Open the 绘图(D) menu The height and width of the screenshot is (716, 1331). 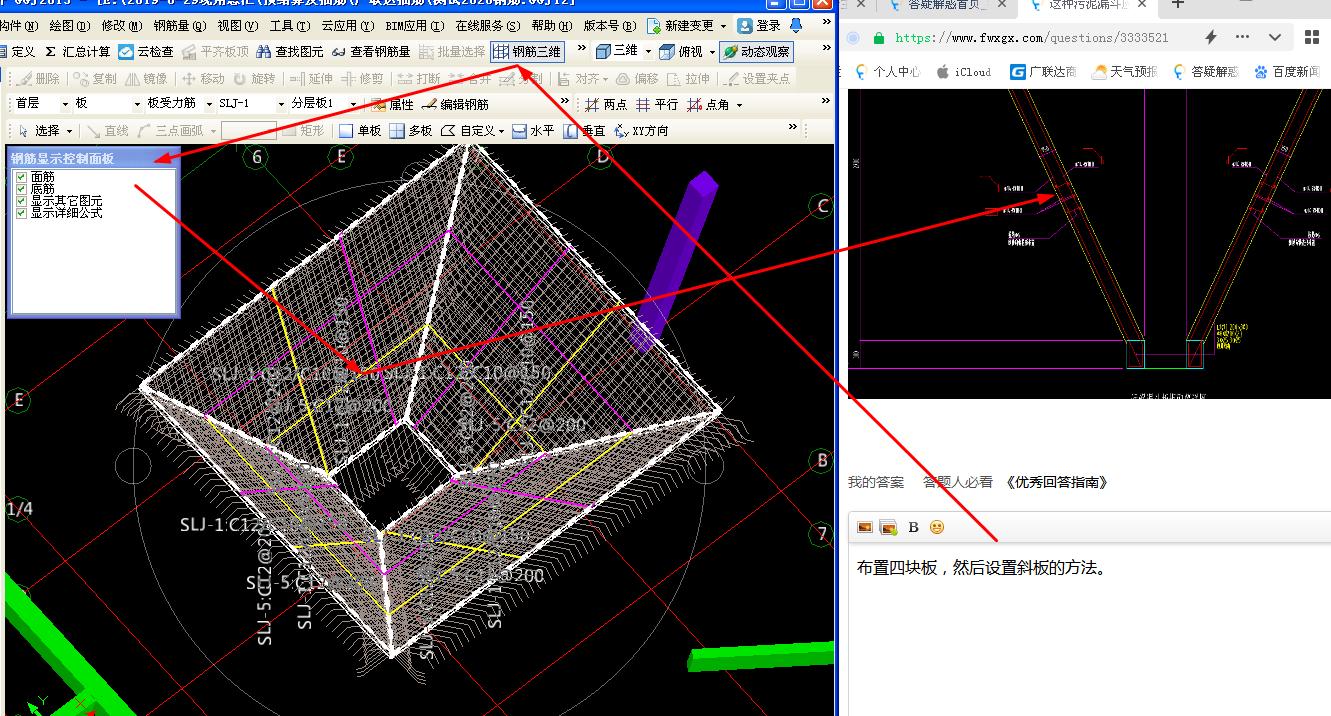point(68,25)
